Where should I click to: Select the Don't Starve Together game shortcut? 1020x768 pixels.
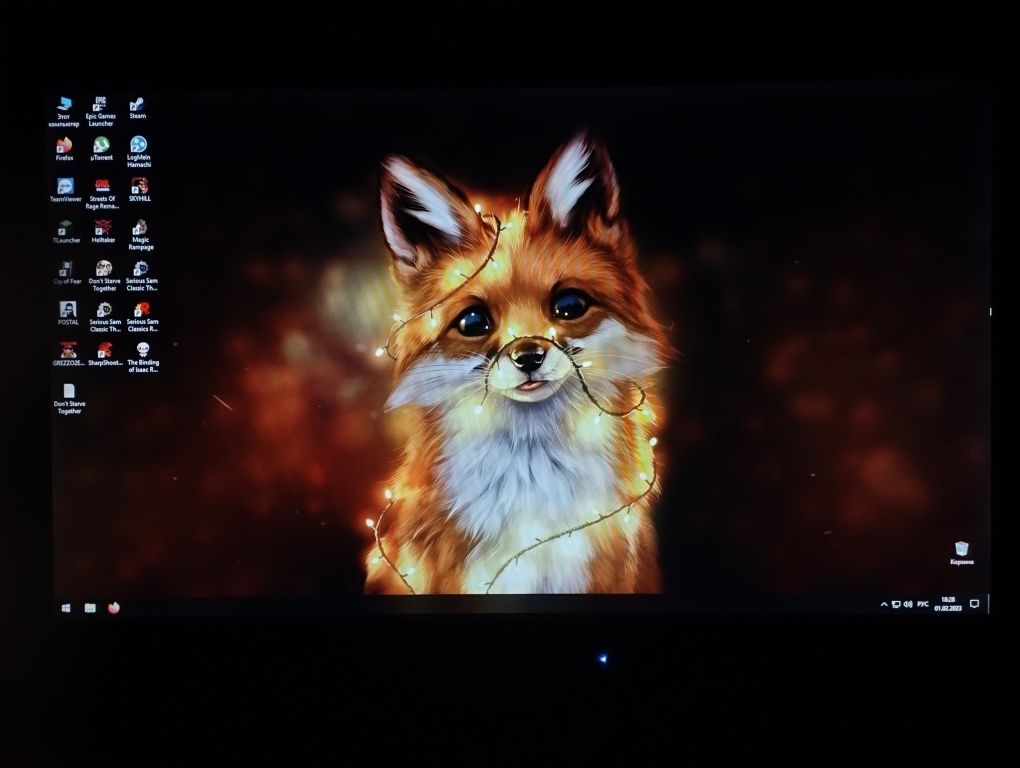tap(104, 276)
